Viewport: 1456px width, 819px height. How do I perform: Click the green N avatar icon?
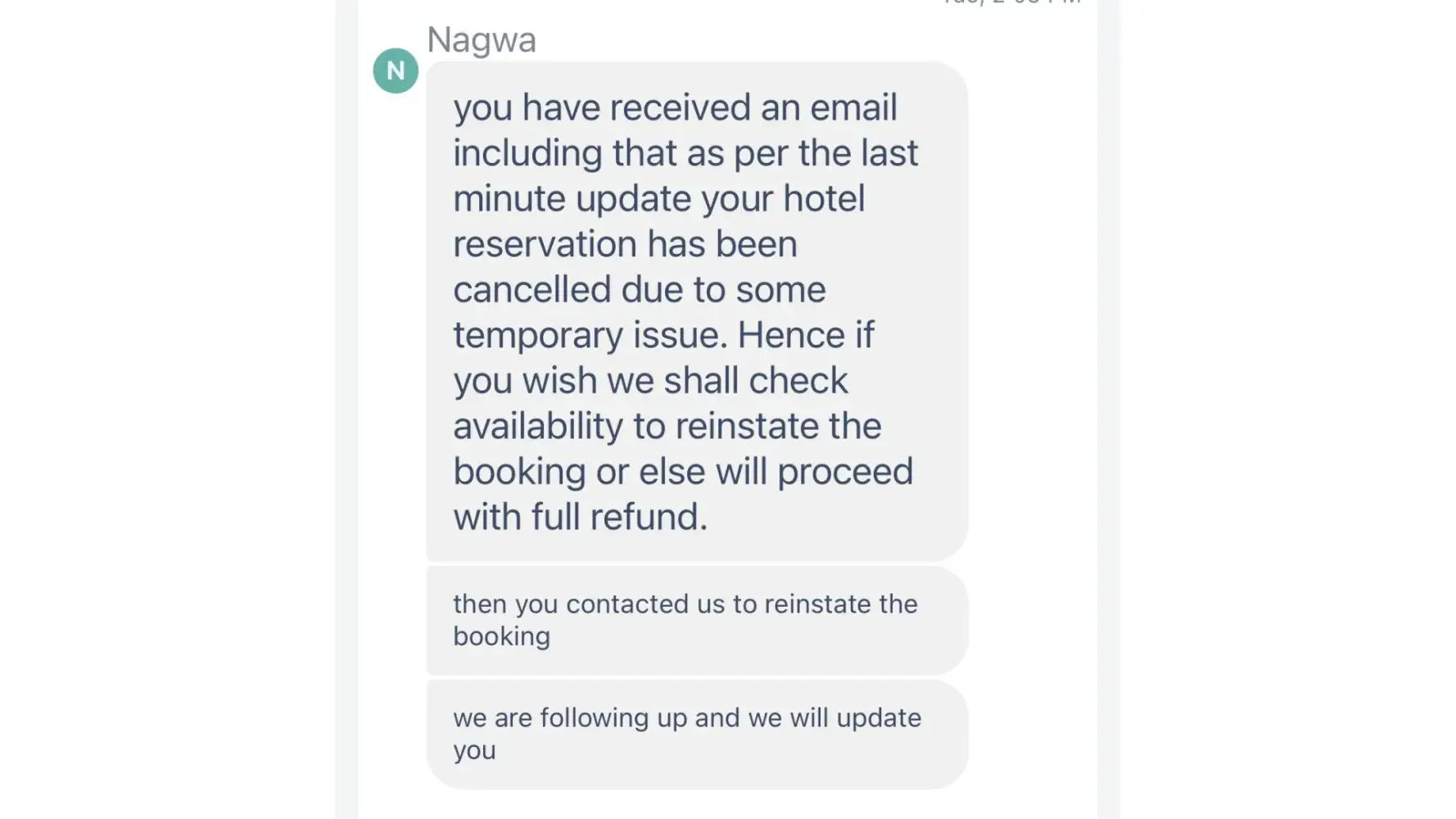(x=396, y=70)
